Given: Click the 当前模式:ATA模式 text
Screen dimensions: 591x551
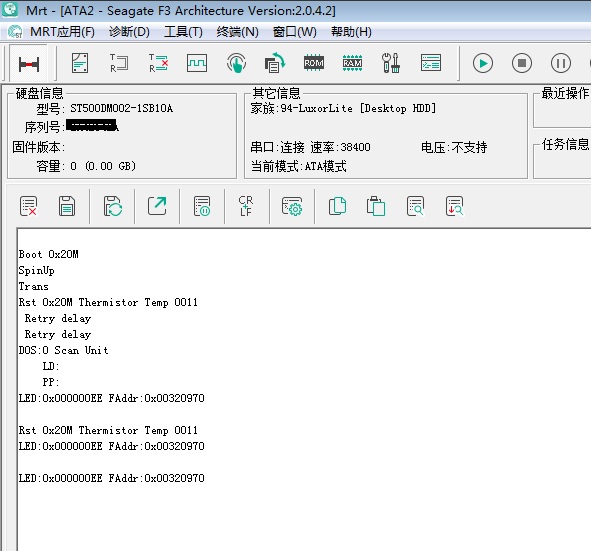Looking at the screenshot, I should (299, 166).
